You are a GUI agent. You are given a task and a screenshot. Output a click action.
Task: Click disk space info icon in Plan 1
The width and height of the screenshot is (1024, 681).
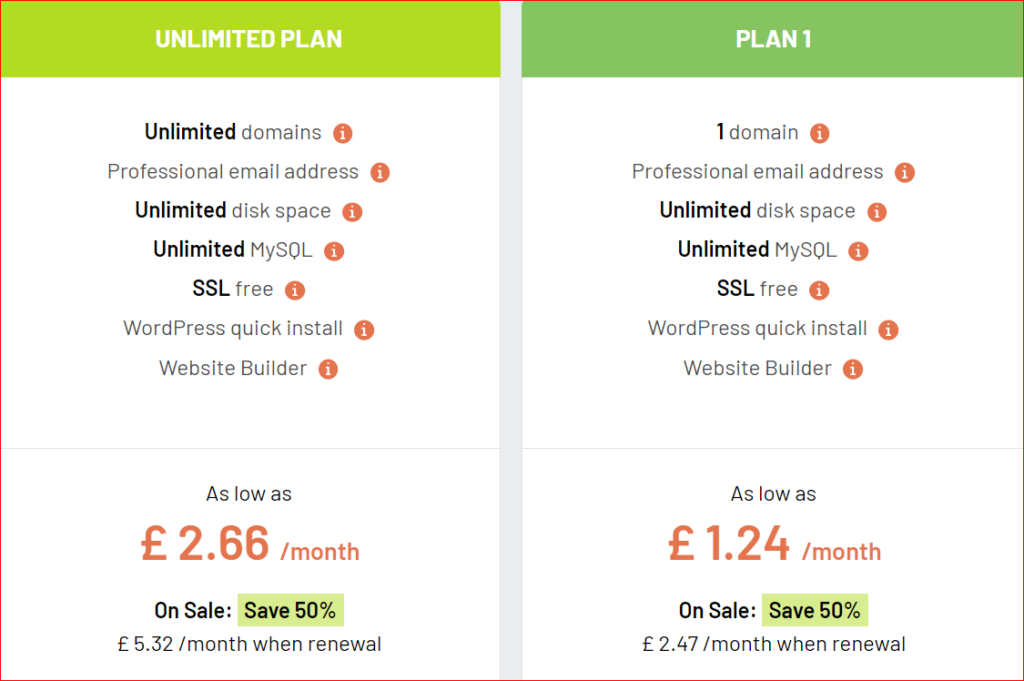(877, 212)
